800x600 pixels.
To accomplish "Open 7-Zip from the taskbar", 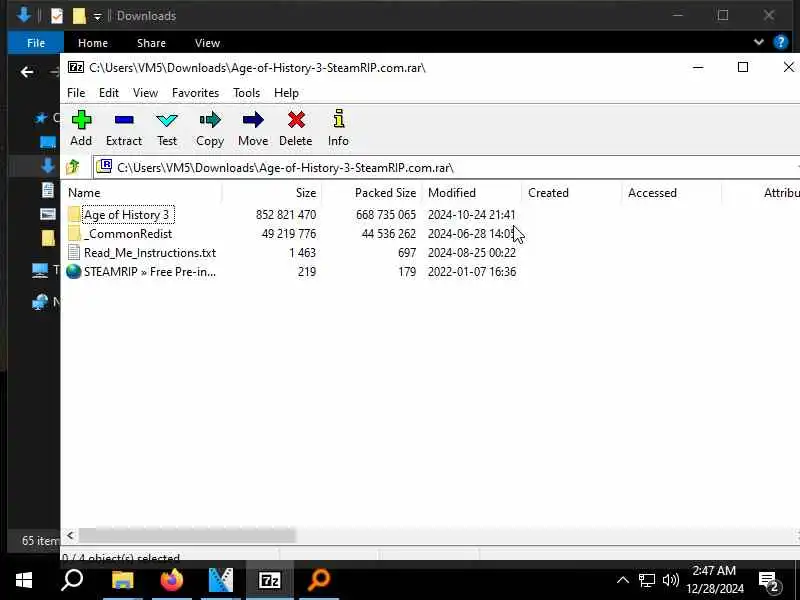I will coord(269,580).
